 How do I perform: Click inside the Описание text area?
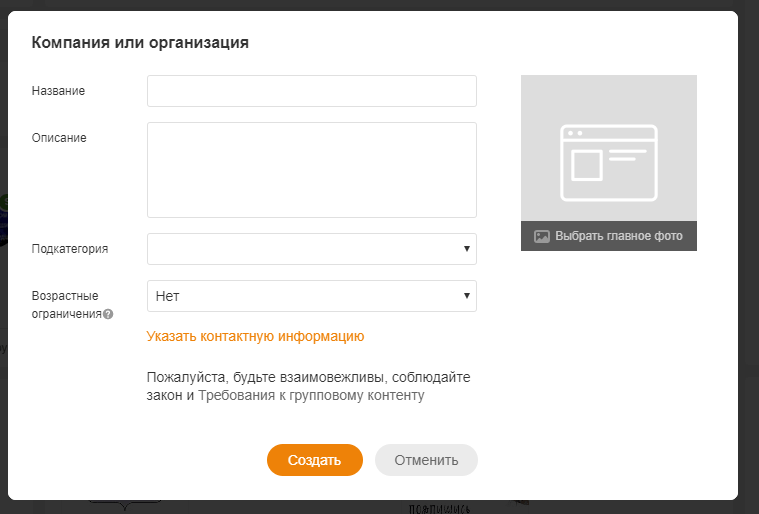pos(311,170)
